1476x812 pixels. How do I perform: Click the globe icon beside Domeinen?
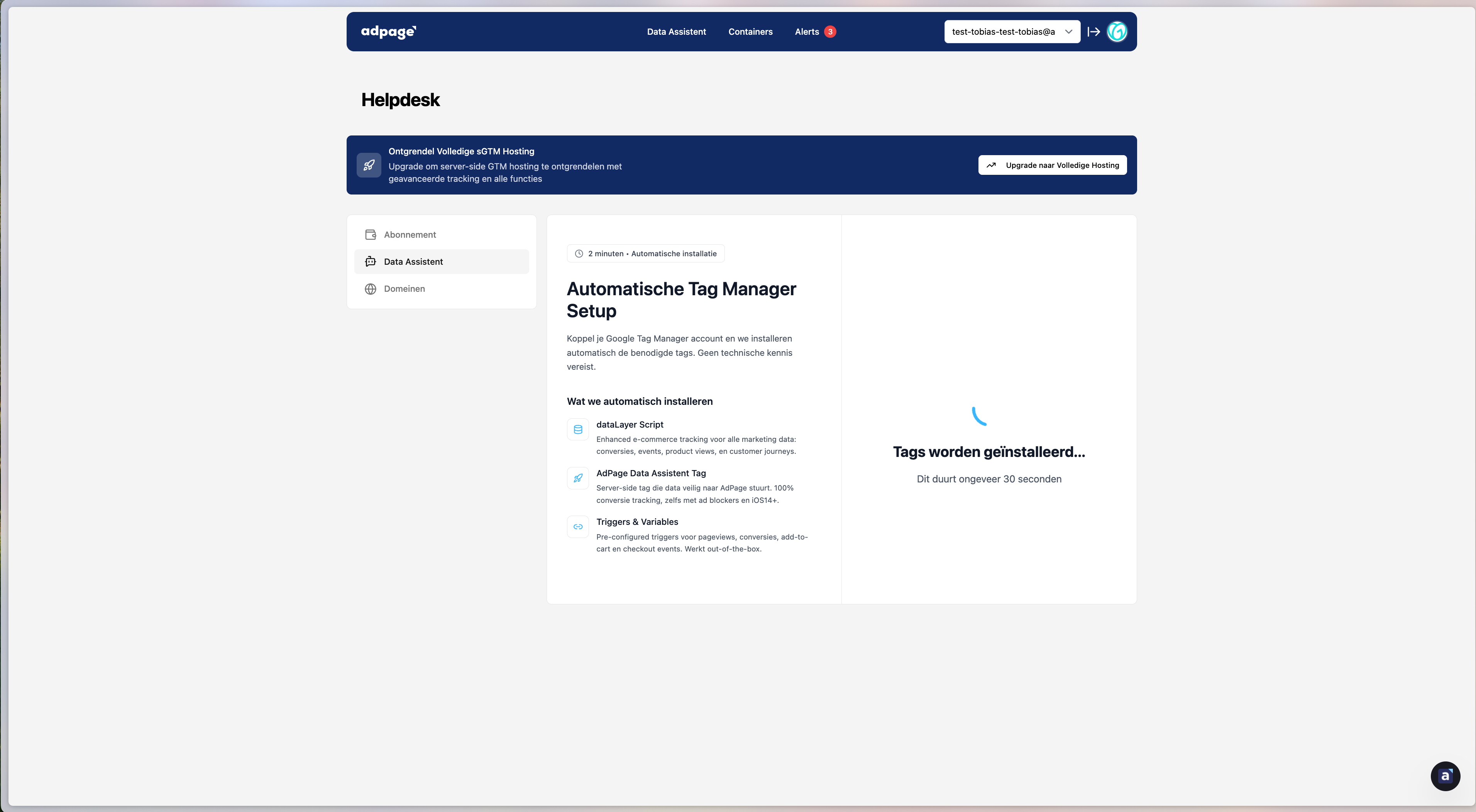coord(371,289)
